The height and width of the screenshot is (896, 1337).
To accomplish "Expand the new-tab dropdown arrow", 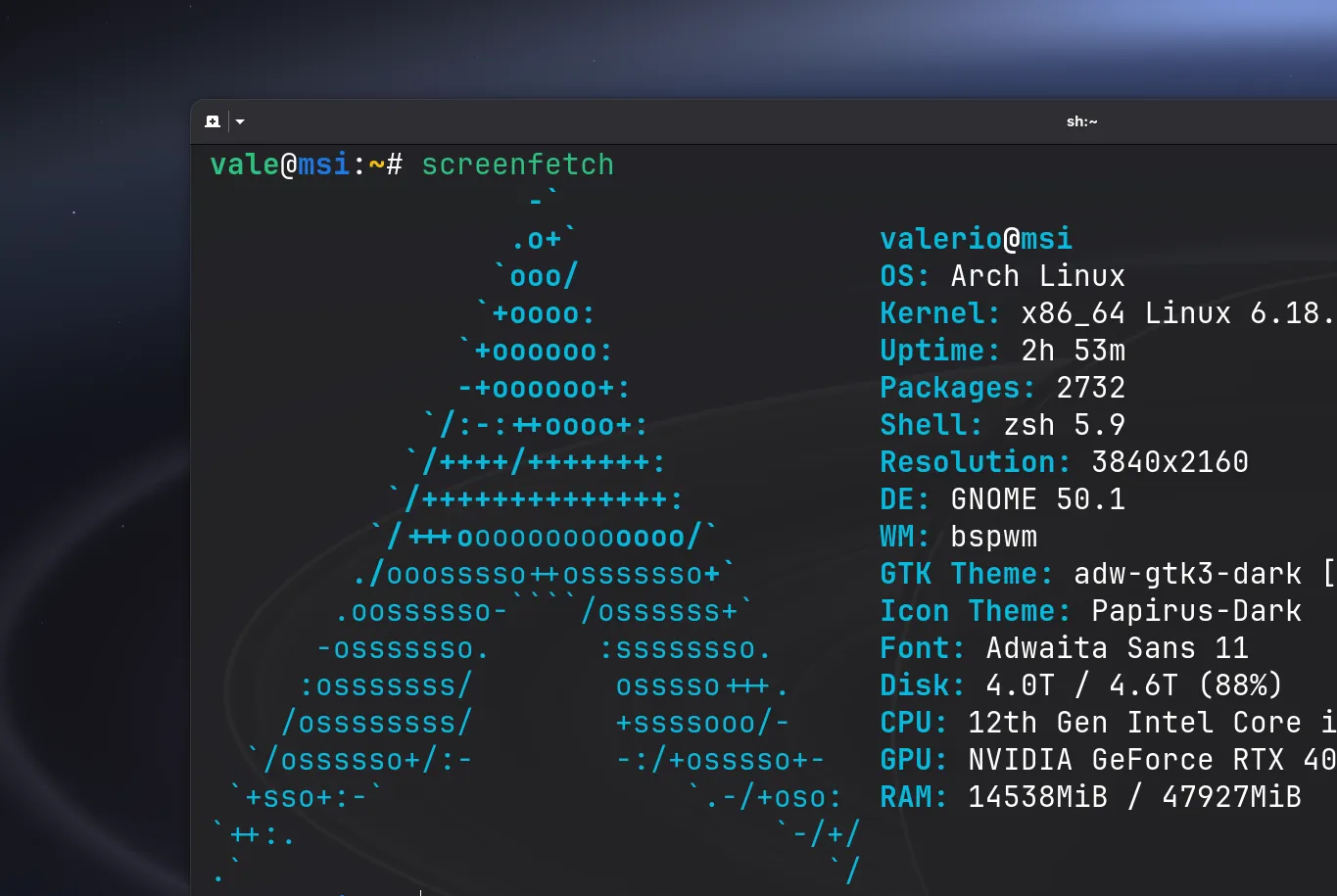I will [x=240, y=121].
